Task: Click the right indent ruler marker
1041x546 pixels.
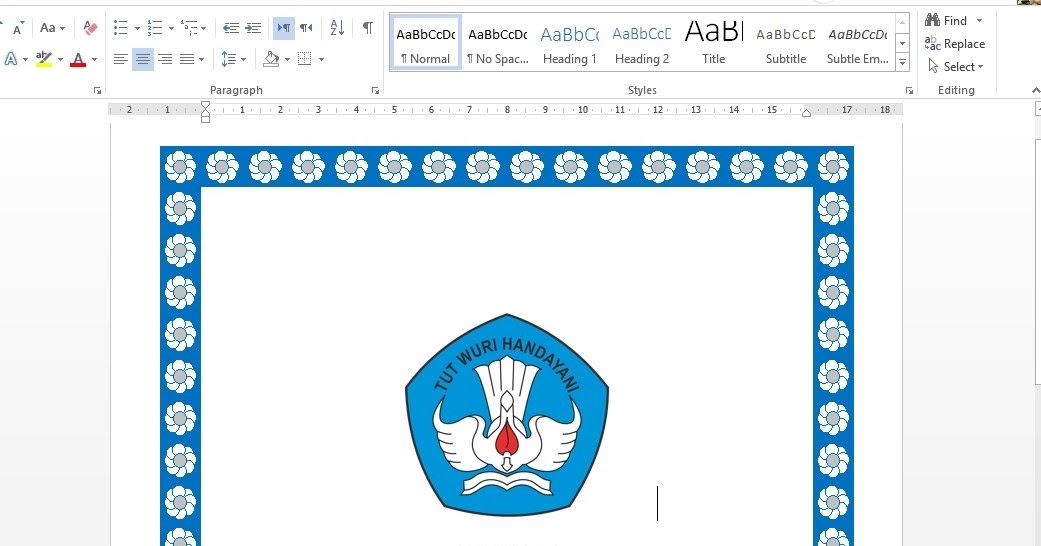Action: (806, 112)
